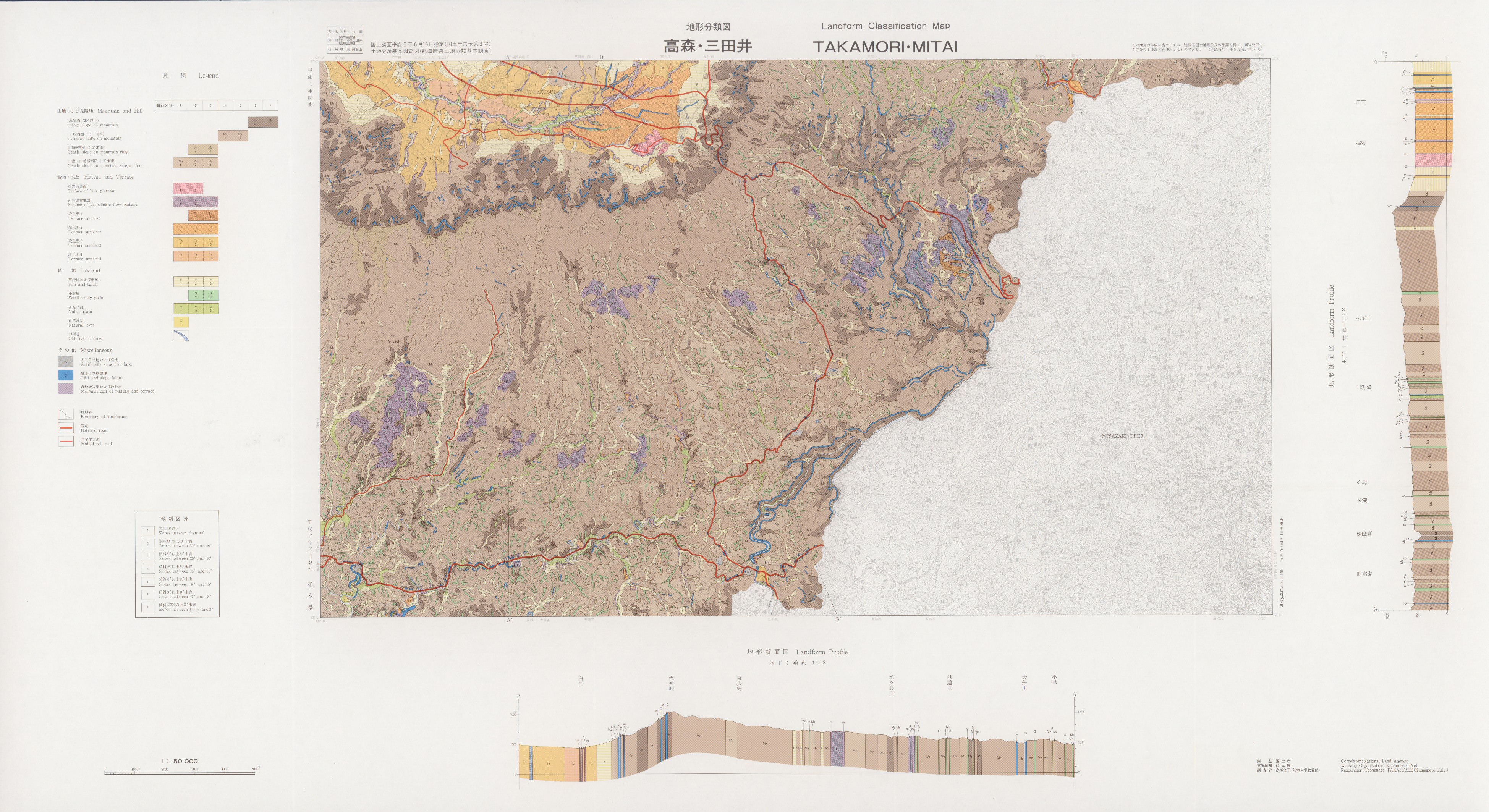The width and height of the screenshot is (1489, 812).
Task: Click the 'Boundary of landforms' line symbol
Action: [x=65, y=414]
